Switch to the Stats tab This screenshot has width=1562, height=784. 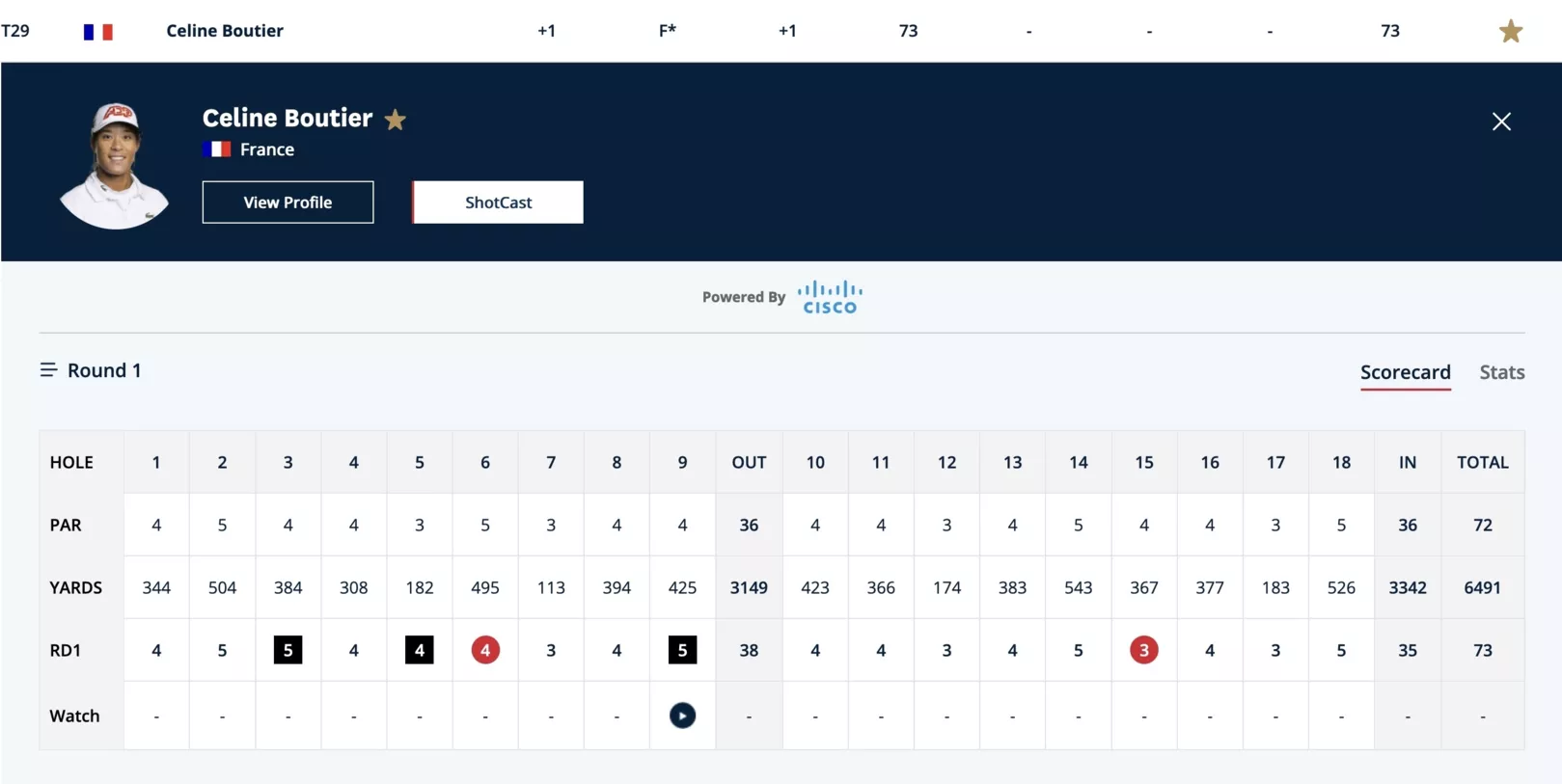(x=1501, y=372)
